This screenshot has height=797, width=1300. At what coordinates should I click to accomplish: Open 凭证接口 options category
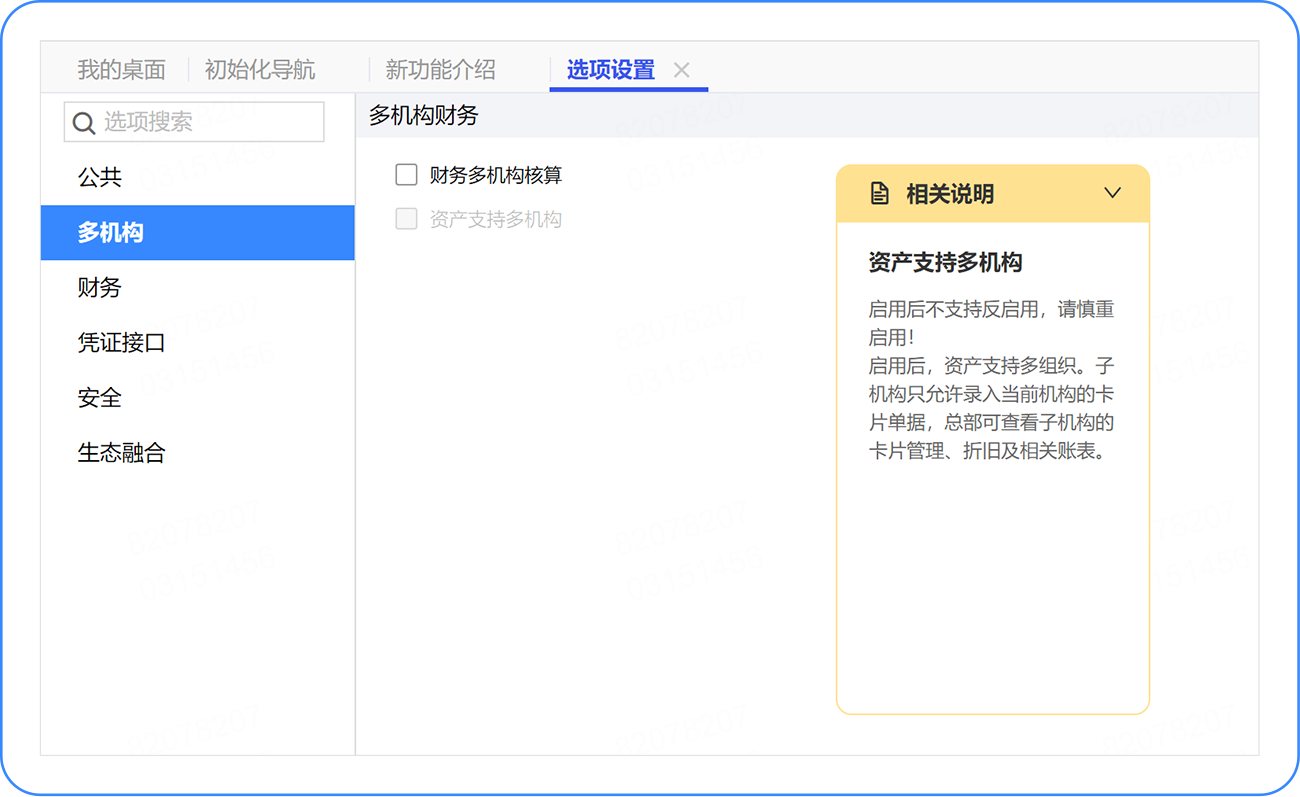tap(198, 343)
